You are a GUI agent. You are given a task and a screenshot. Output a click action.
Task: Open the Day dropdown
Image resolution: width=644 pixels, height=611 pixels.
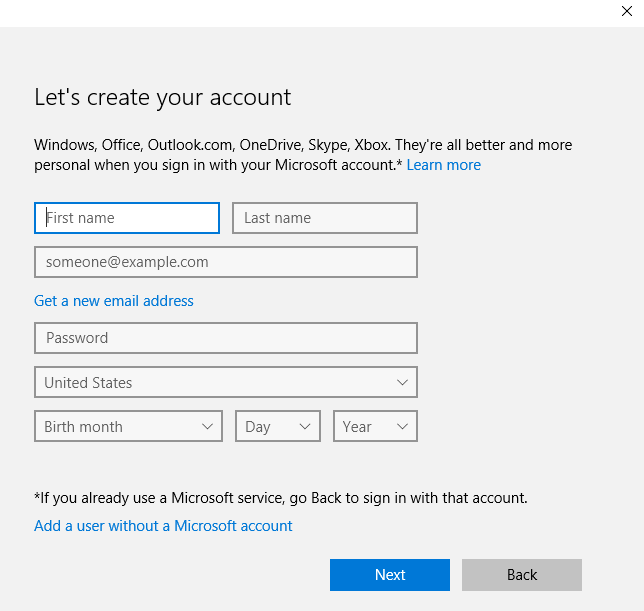pos(278,426)
